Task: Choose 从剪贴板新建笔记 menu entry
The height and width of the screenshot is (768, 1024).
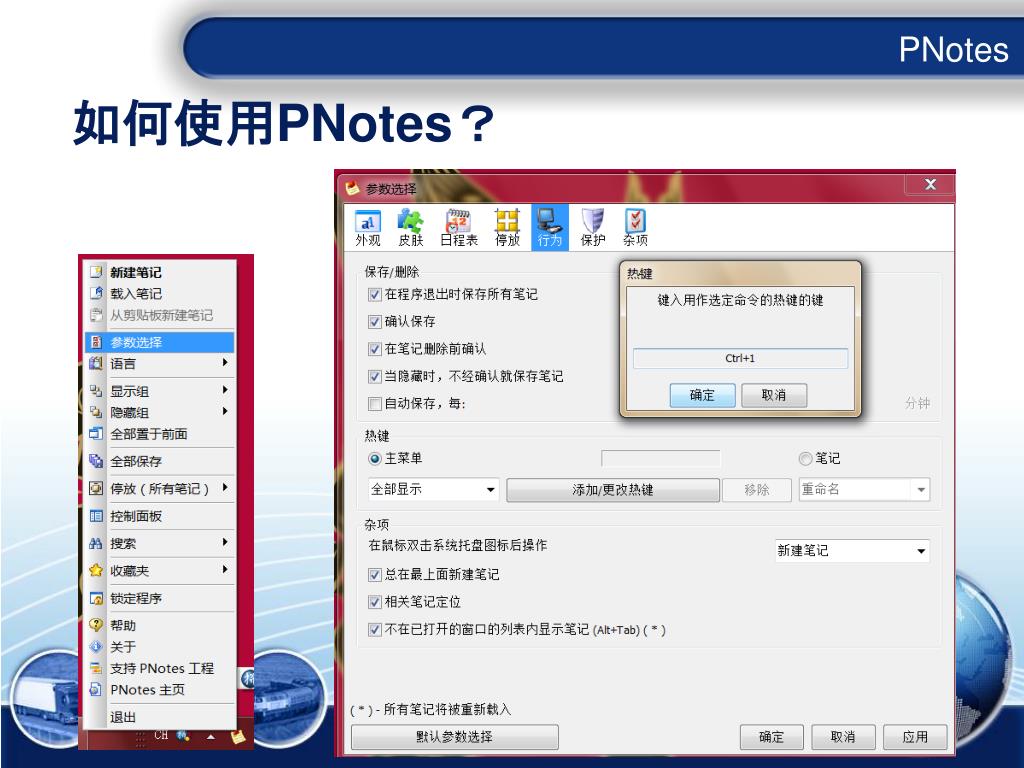Action: [x=160, y=315]
